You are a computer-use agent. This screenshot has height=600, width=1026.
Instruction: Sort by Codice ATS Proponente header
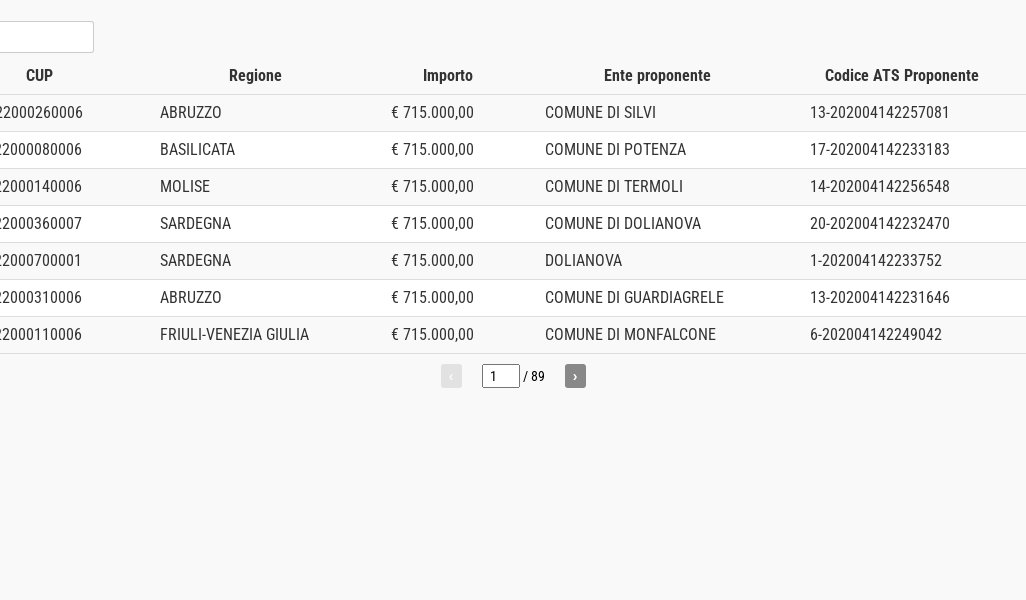[901, 76]
